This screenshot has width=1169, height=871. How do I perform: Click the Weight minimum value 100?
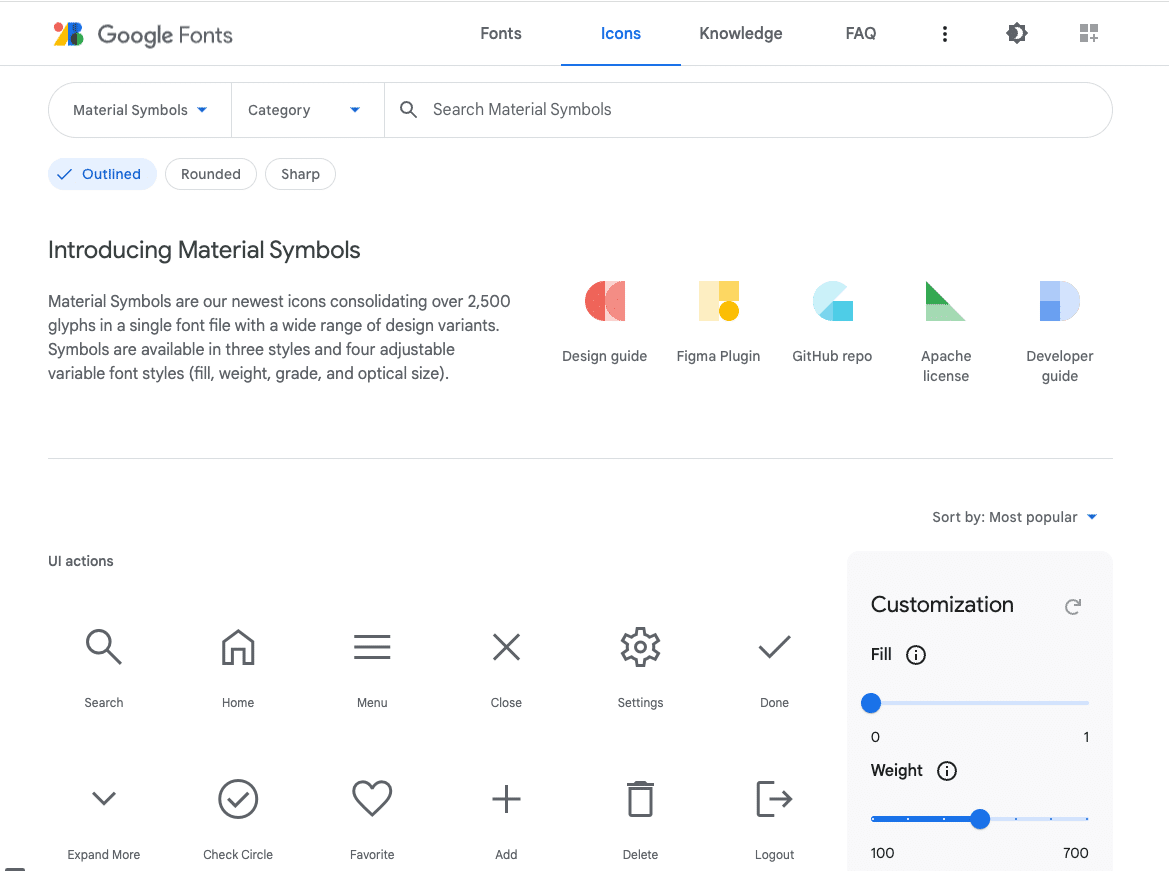[883, 853]
